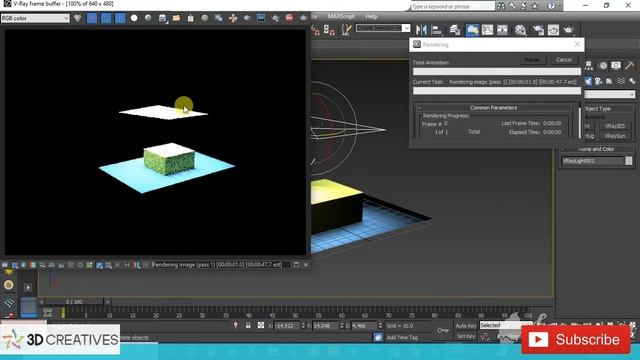Viewport: 640px width, 360px height.
Task: Toggle the selection lock icon
Action: click(x=248, y=325)
